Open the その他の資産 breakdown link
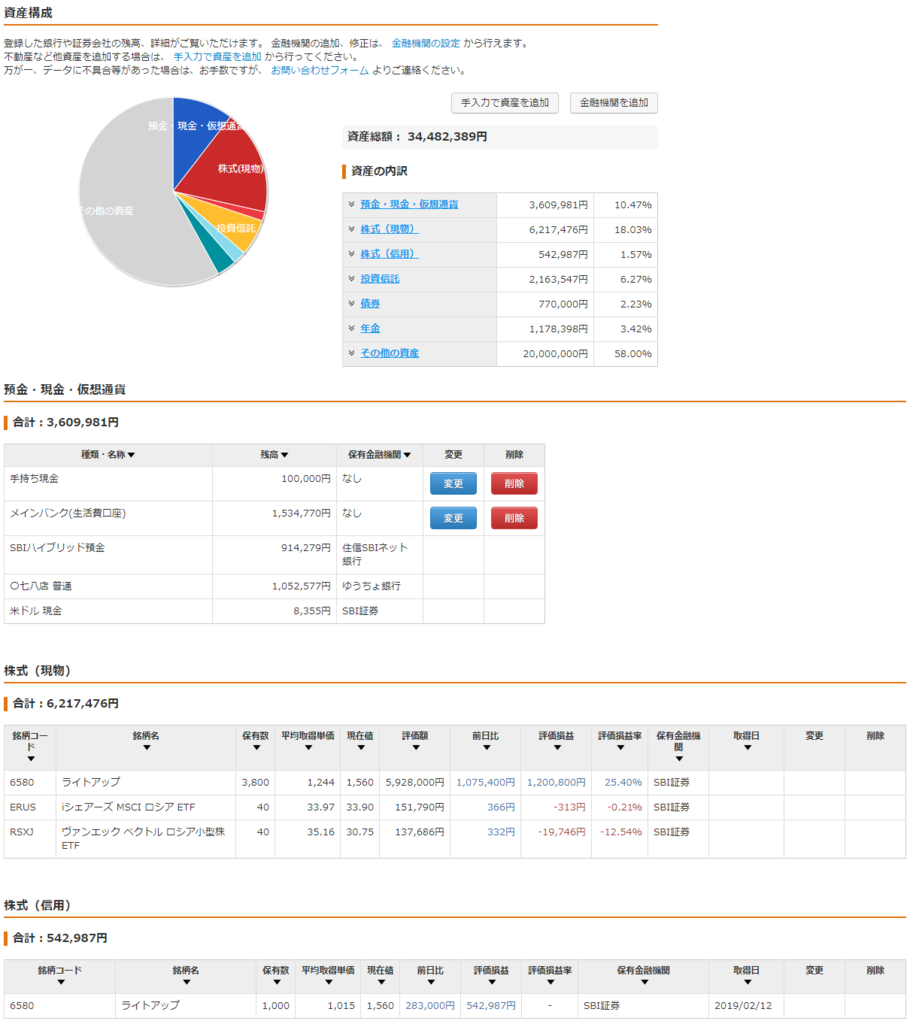Viewport: 913px width, 1024px height. (x=390, y=353)
